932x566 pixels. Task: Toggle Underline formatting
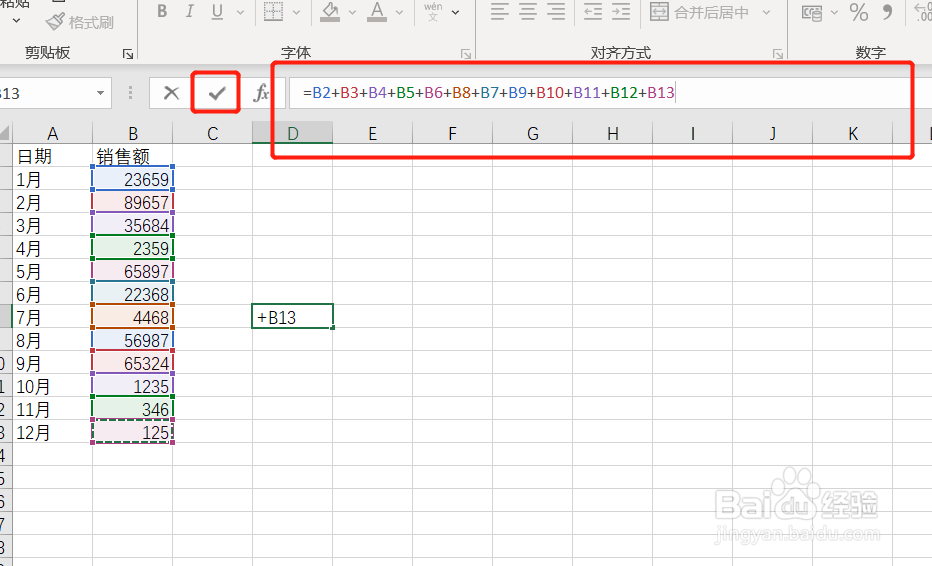click(x=217, y=11)
